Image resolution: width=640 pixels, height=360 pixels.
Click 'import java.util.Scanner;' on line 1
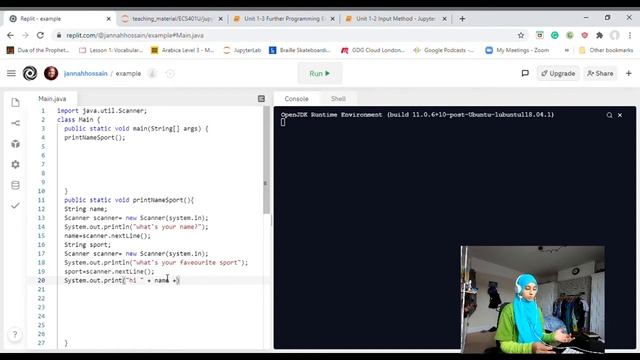[102, 111]
